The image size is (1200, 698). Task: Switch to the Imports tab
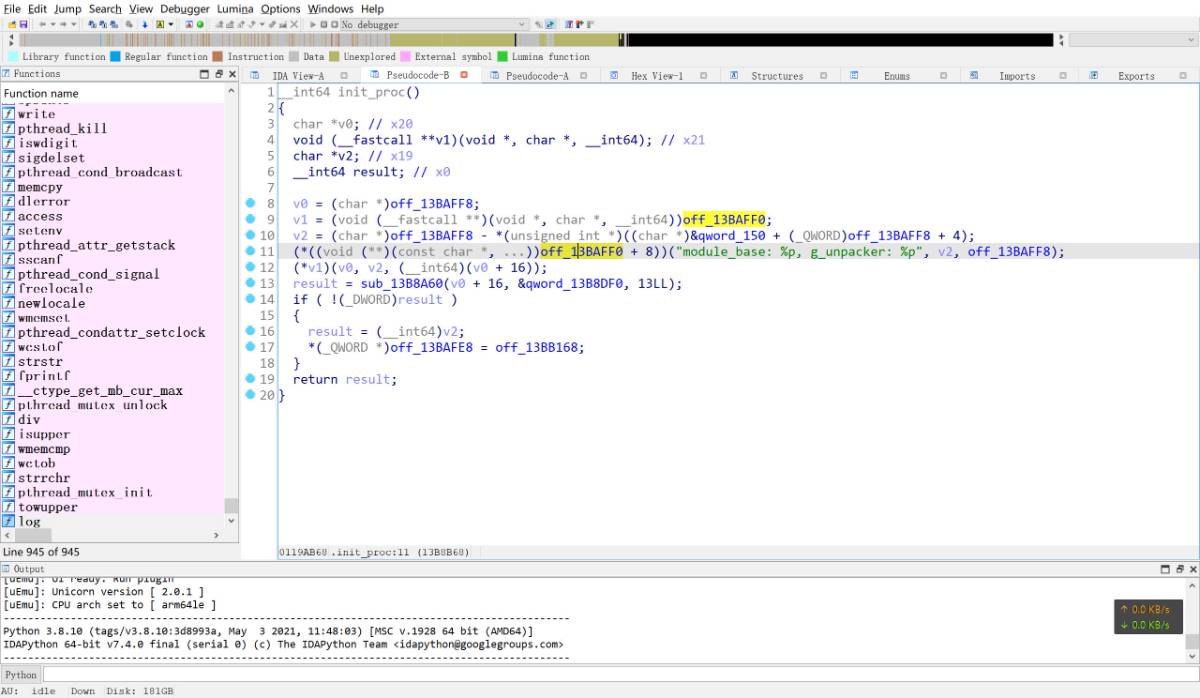point(1017,75)
